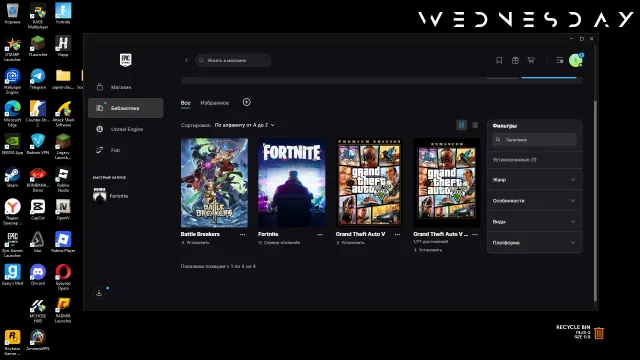The width and height of the screenshot is (640, 360).
Task: Click the Fortnite desktop shortcut icon
Action: tap(63, 13)
